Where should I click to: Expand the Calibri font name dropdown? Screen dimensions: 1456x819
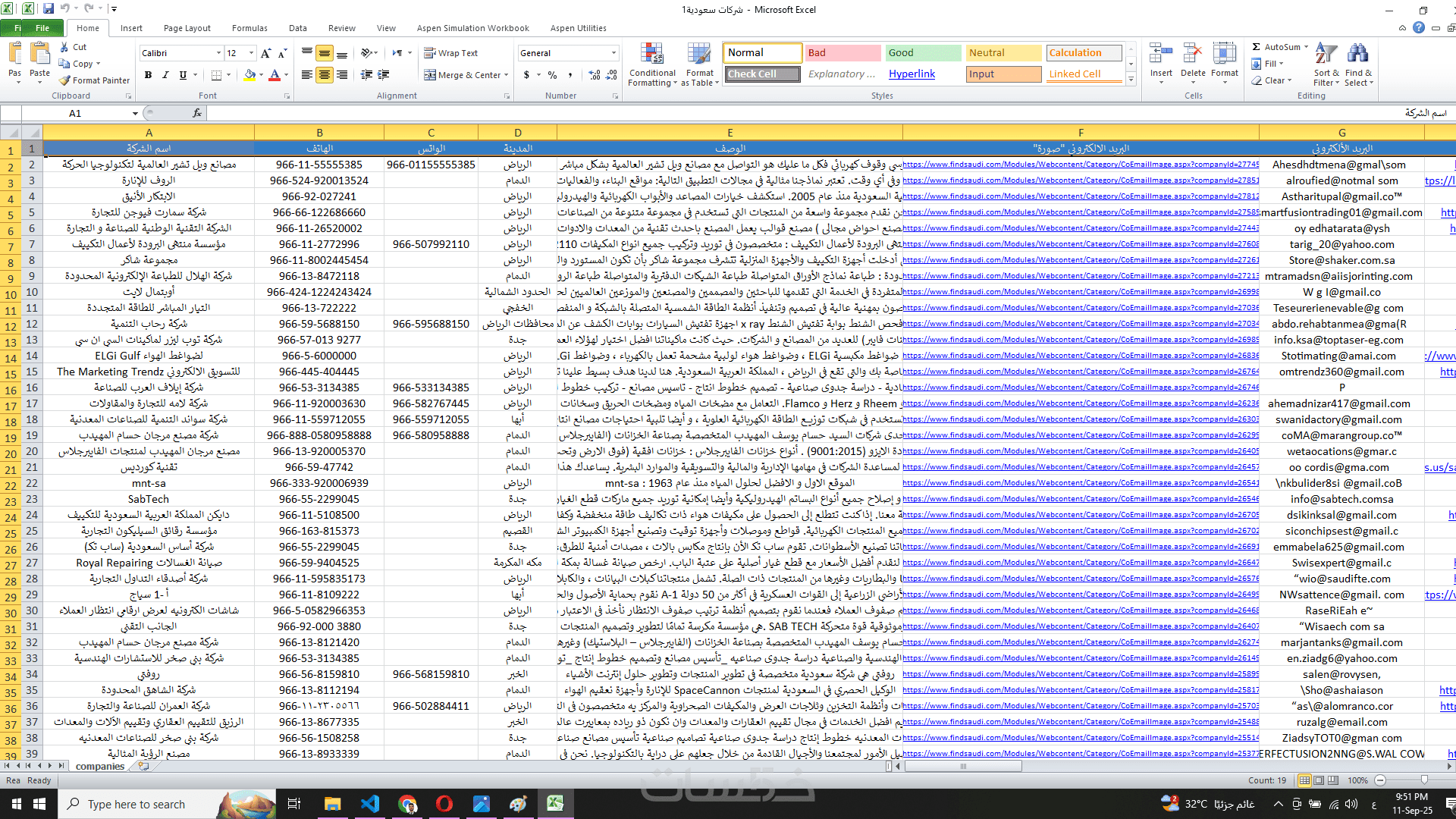(218, 53)
